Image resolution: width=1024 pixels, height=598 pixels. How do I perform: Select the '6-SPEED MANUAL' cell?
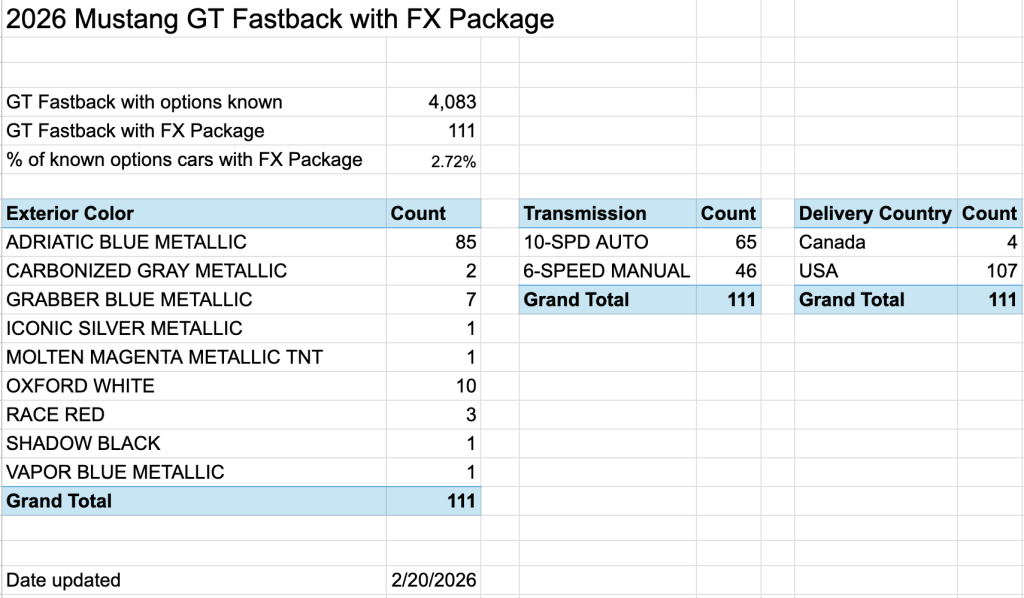pyautogui.click(x=606, y=271)
